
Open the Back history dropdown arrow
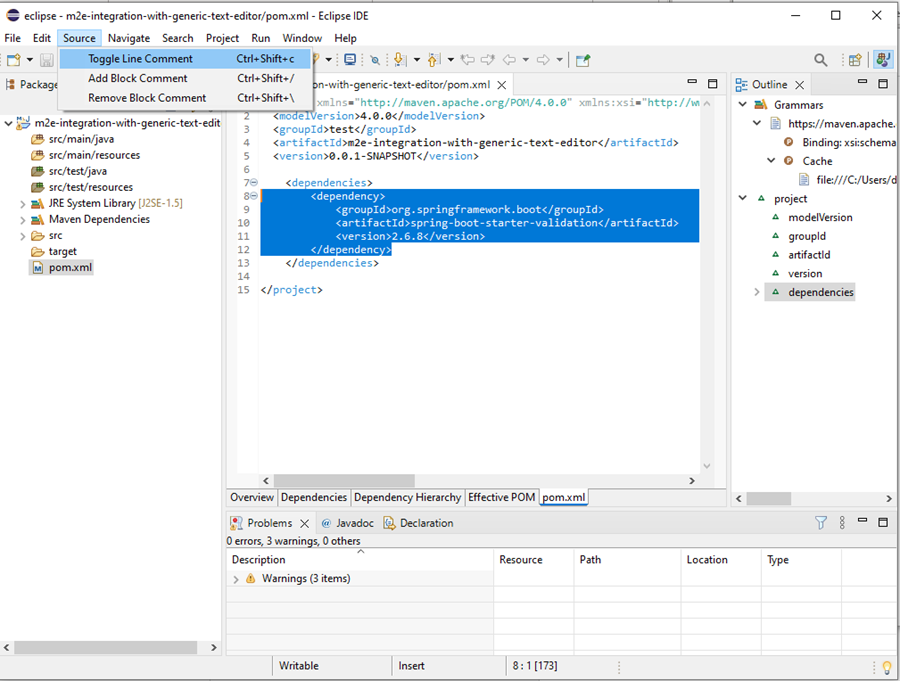(525, 60)
